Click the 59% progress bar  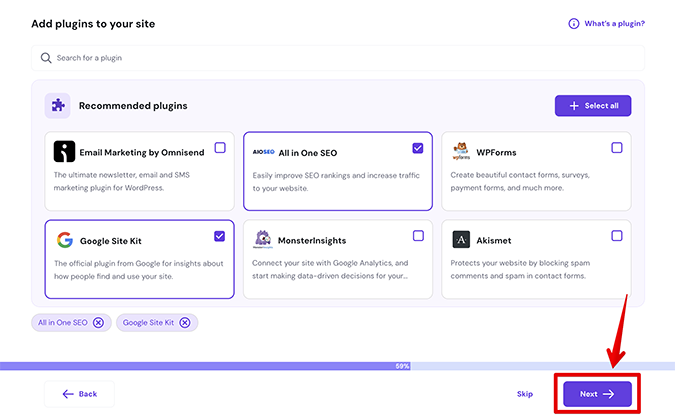coord(338,366)
